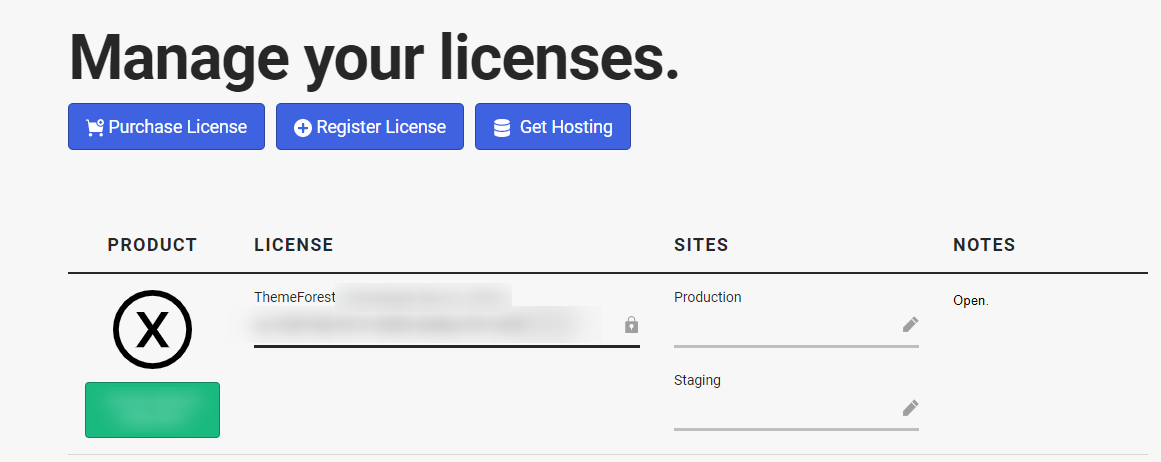1161x462 pixels.
Task: Click the ThemeForest license source label
Action: (295, 297)
